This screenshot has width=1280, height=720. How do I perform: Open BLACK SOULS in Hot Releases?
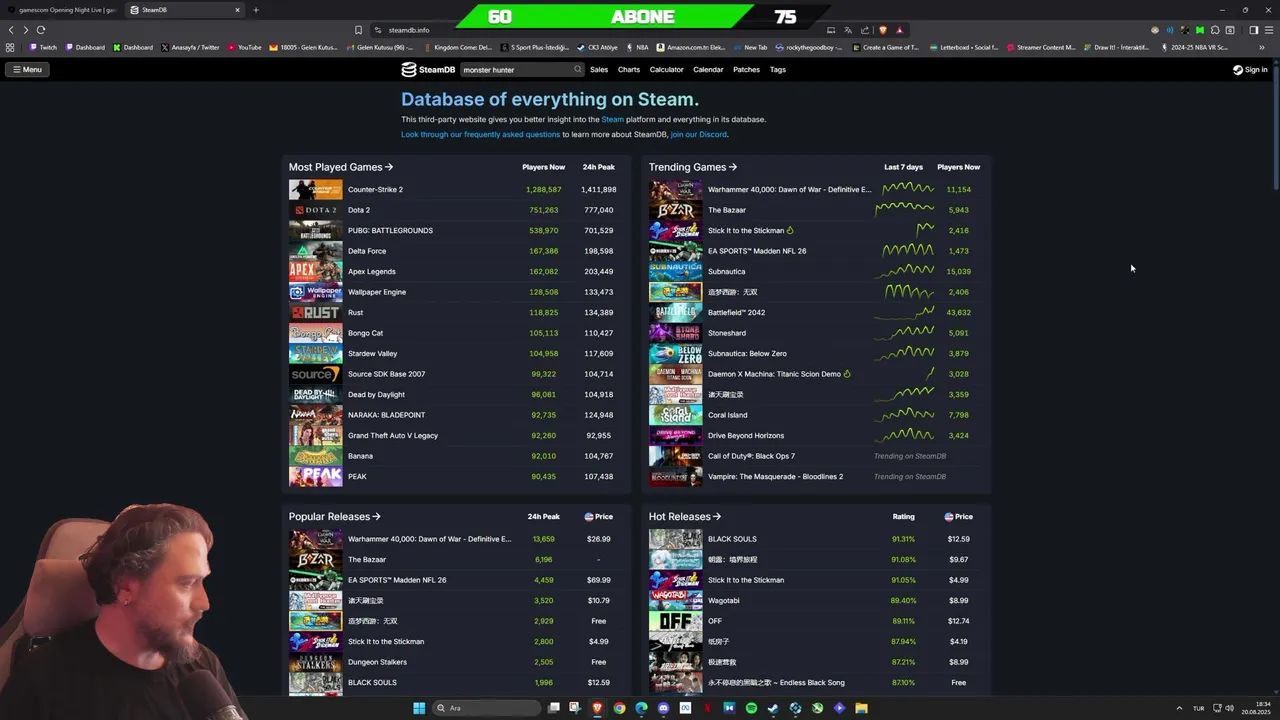coord(732,539)
